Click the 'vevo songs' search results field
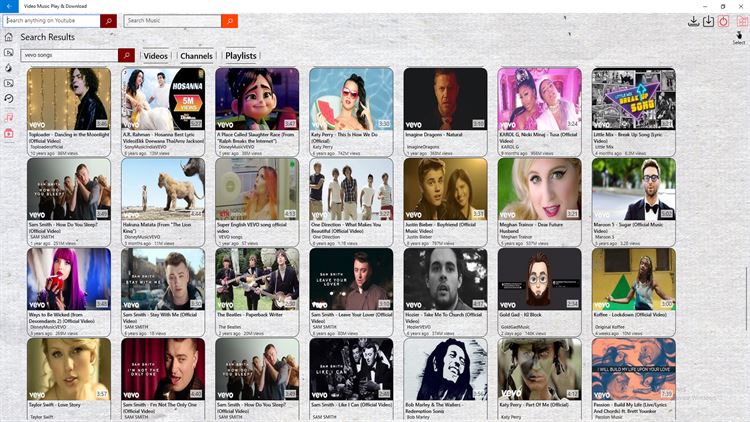The image size is (750, 422). 69,56
